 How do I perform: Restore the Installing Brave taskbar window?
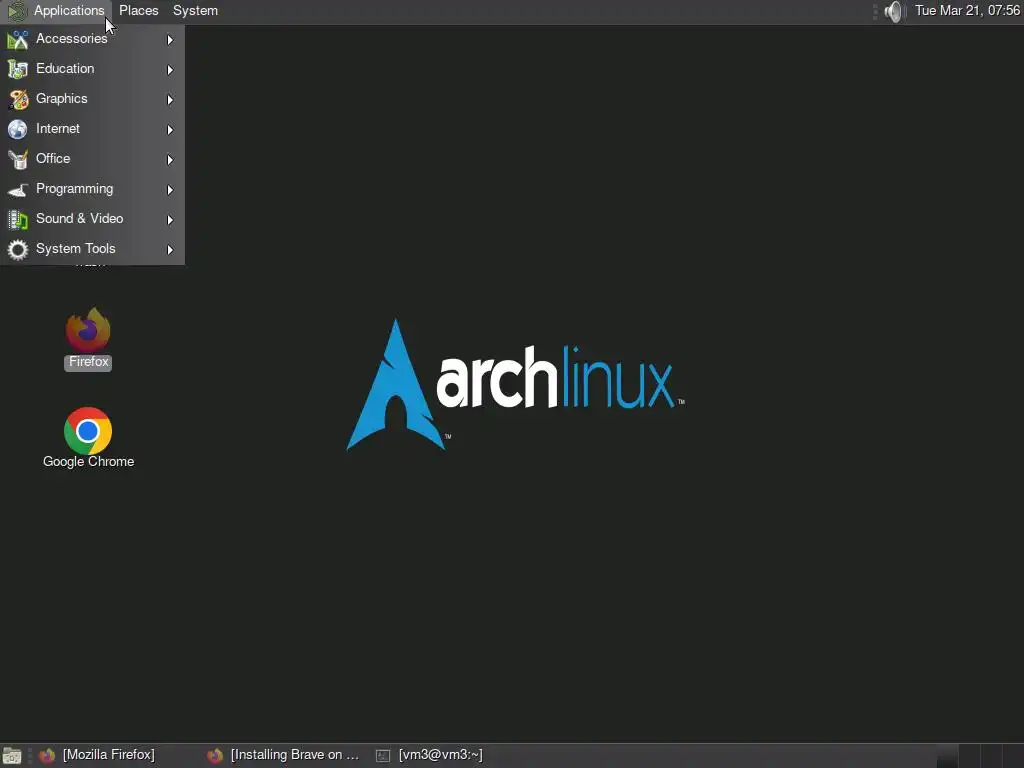(x=283, y=755)
